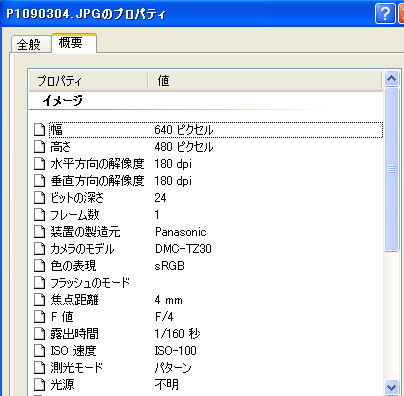Click the page icon beside ISO 速度
Image resolution: width=404 pixels, height=396 pixels.
click(39, 351)
